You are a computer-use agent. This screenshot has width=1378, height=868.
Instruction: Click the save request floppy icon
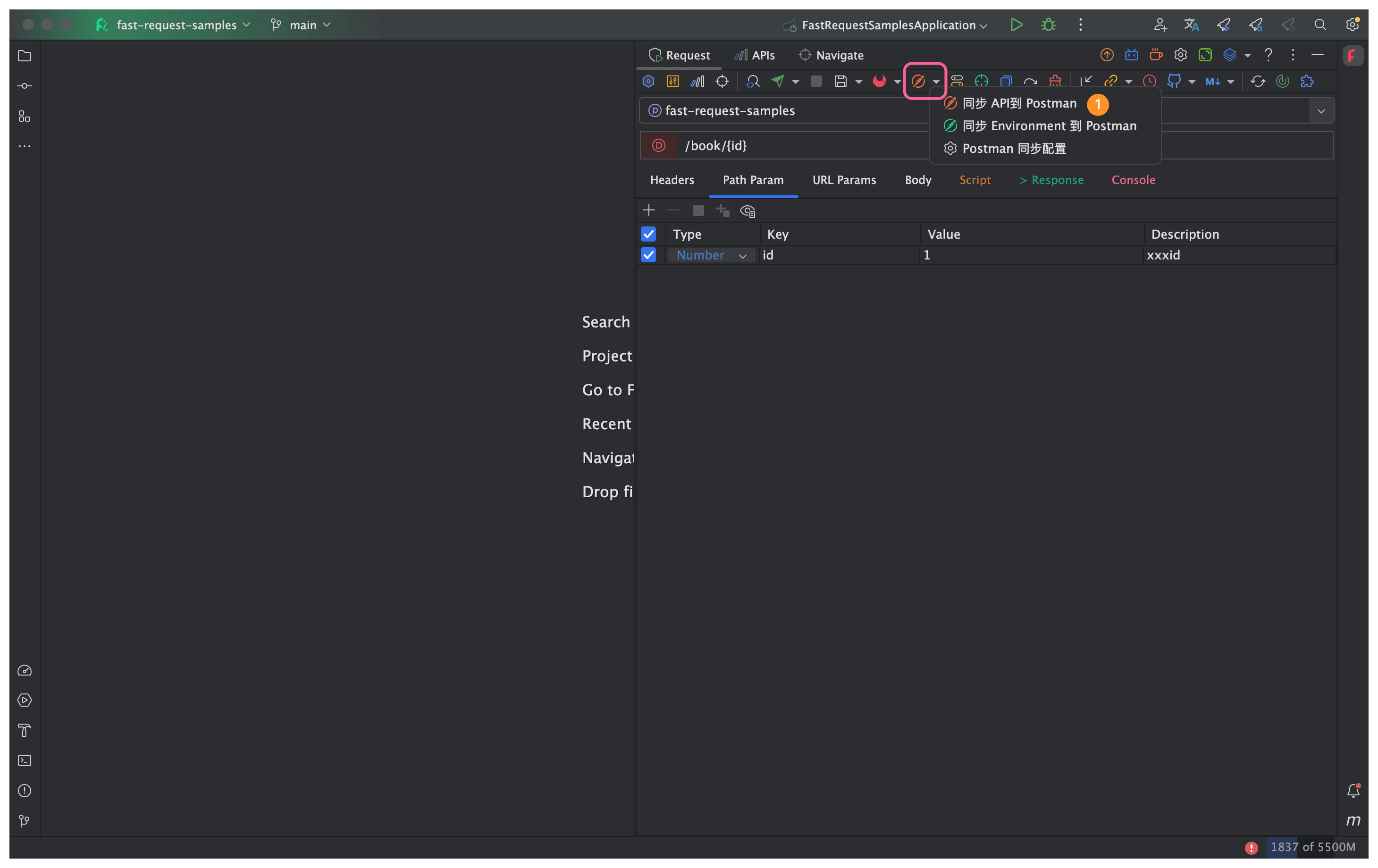840,81
